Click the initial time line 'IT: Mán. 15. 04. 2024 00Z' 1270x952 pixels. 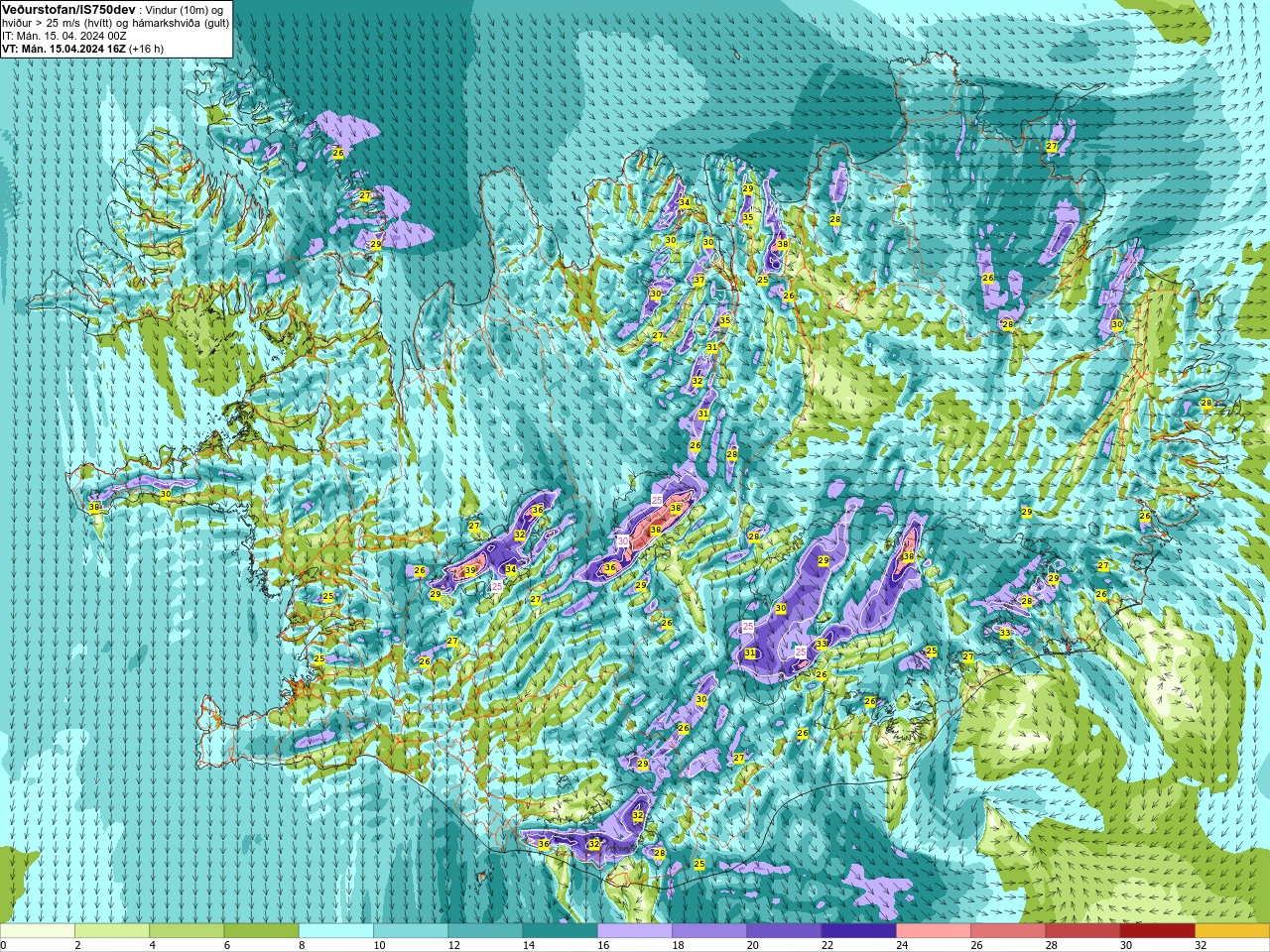tap(64, 36)
